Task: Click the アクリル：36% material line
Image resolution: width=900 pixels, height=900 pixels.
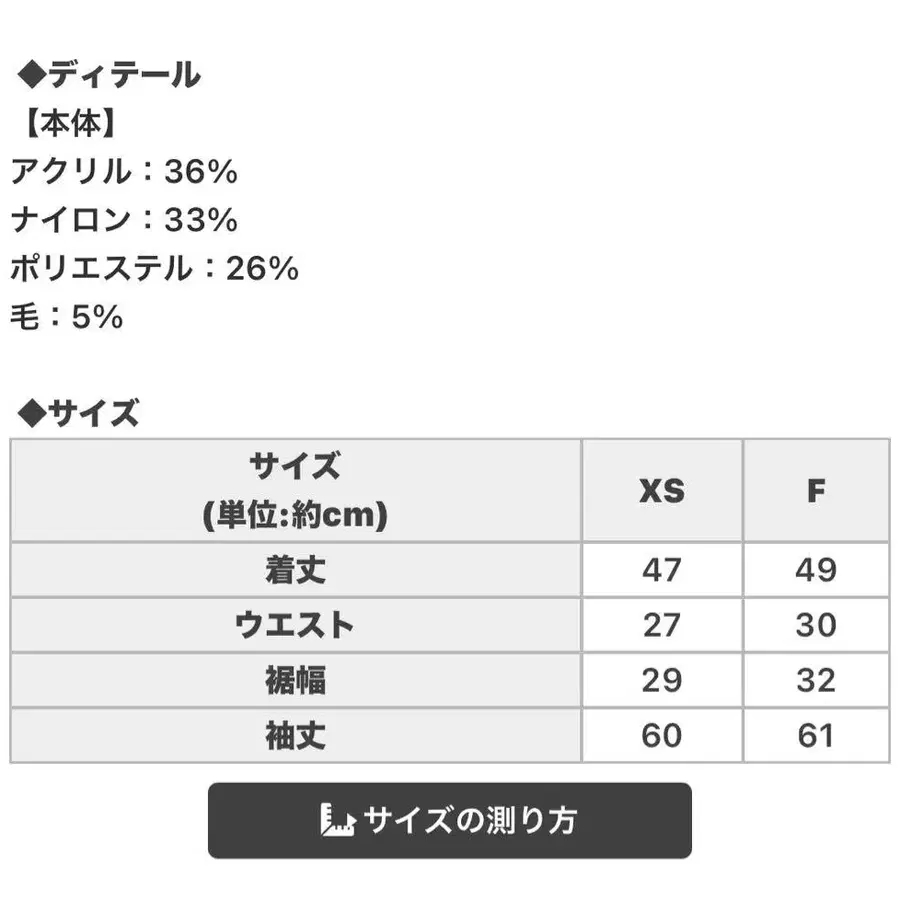Action: pyautogui.click(x=124, y=172)
